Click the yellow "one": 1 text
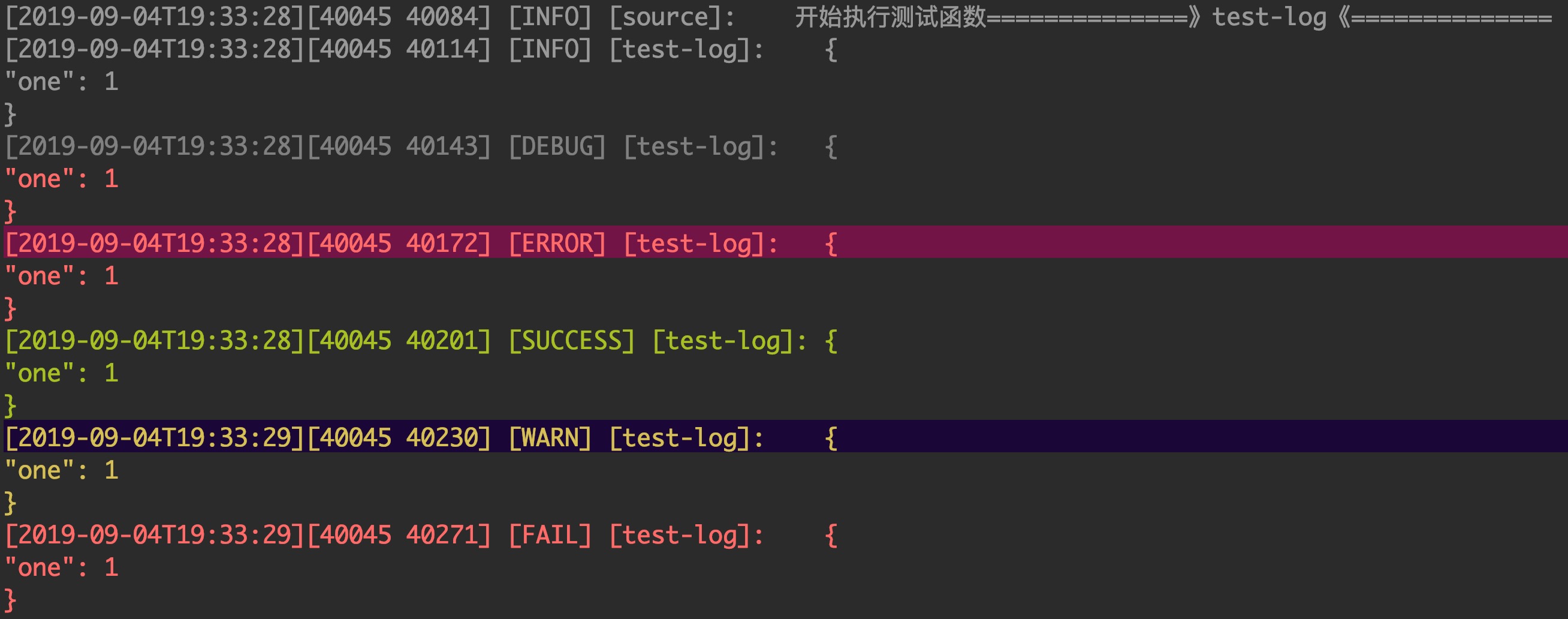The width and height of the screenshot is (1568, 619). pyautogui.click(x=62, y=470)
